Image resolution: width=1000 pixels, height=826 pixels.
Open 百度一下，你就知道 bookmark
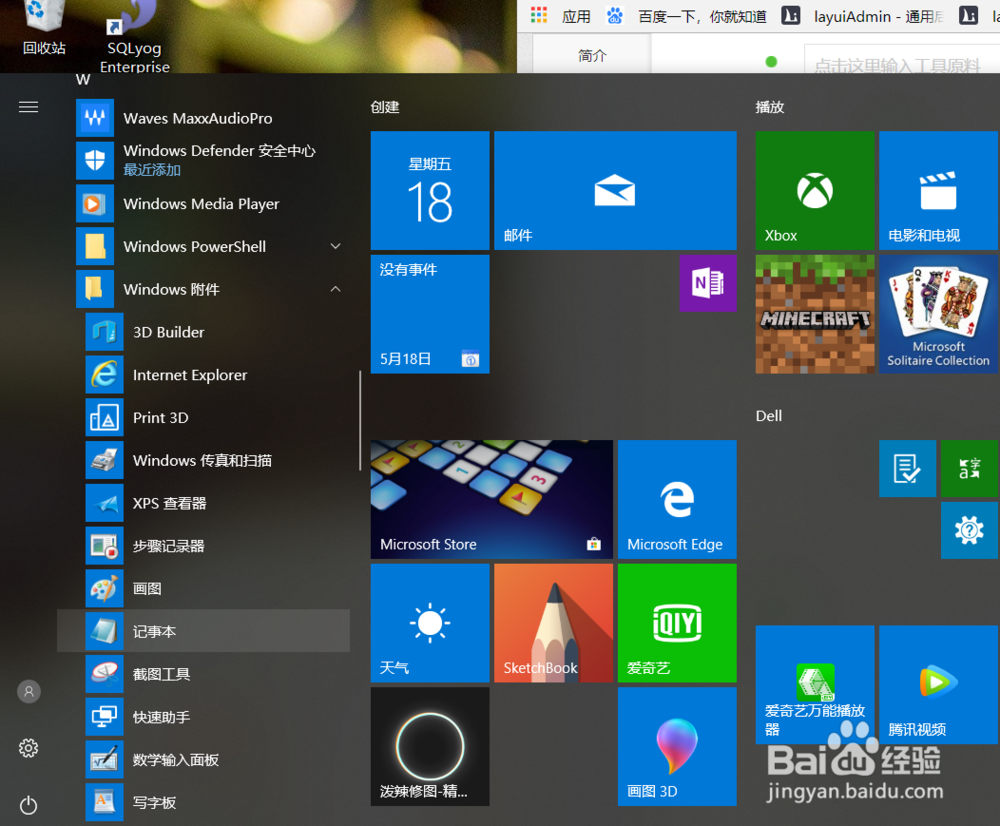[x=688, y=16]
